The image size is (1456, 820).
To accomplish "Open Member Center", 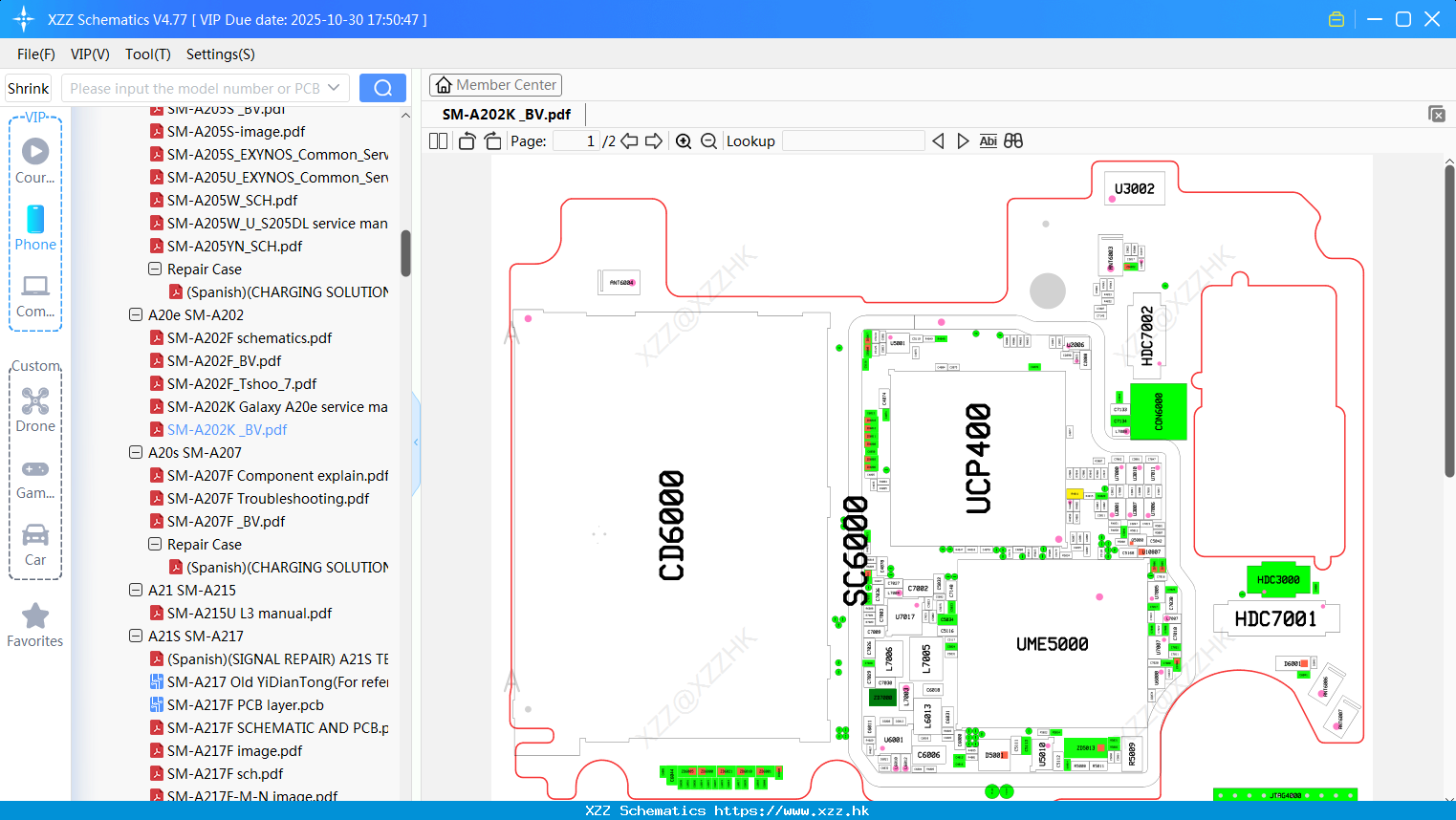I will pyautogui.click(x=495, y=85).
